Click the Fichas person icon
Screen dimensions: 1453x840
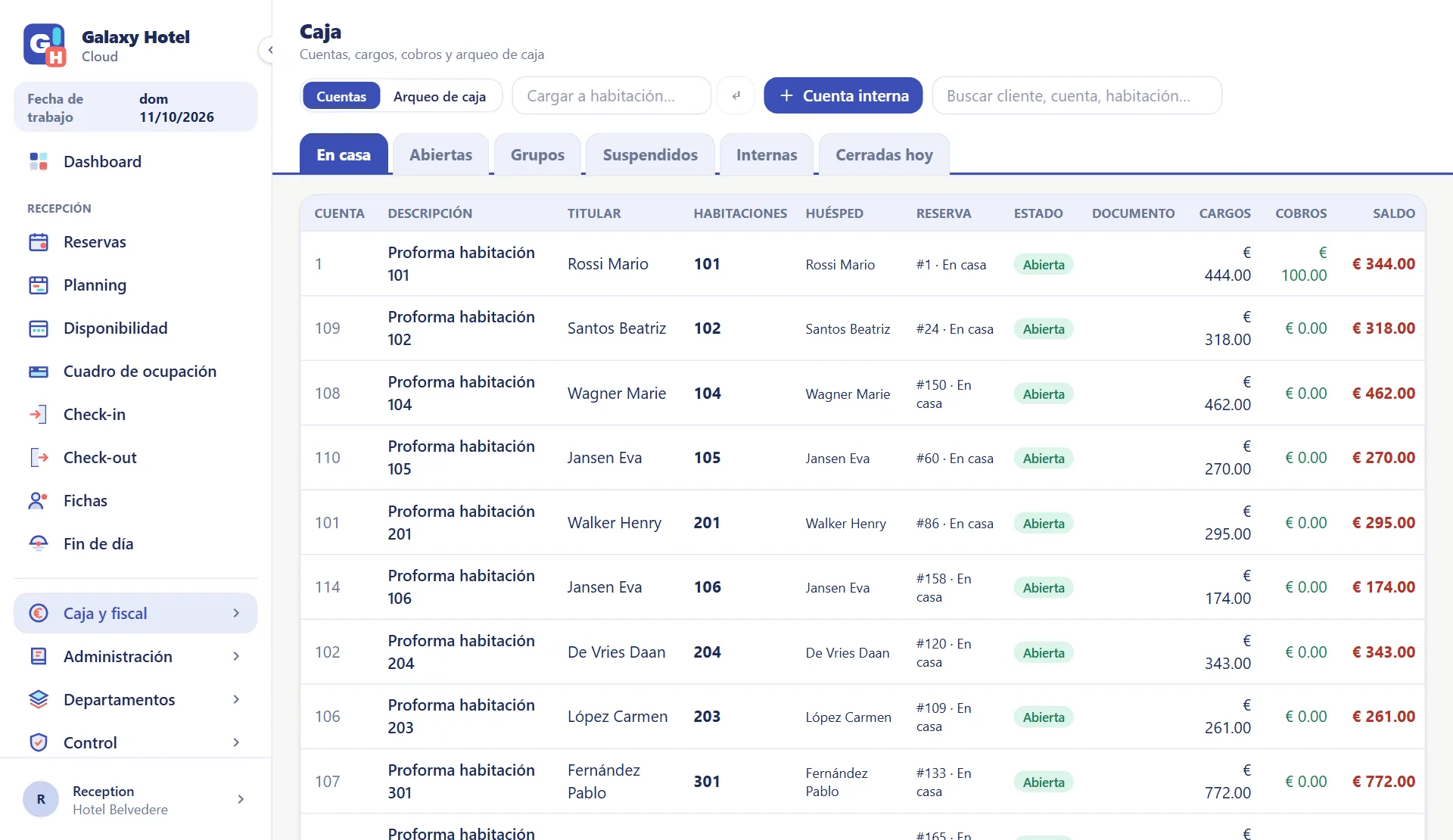(39, 501)
